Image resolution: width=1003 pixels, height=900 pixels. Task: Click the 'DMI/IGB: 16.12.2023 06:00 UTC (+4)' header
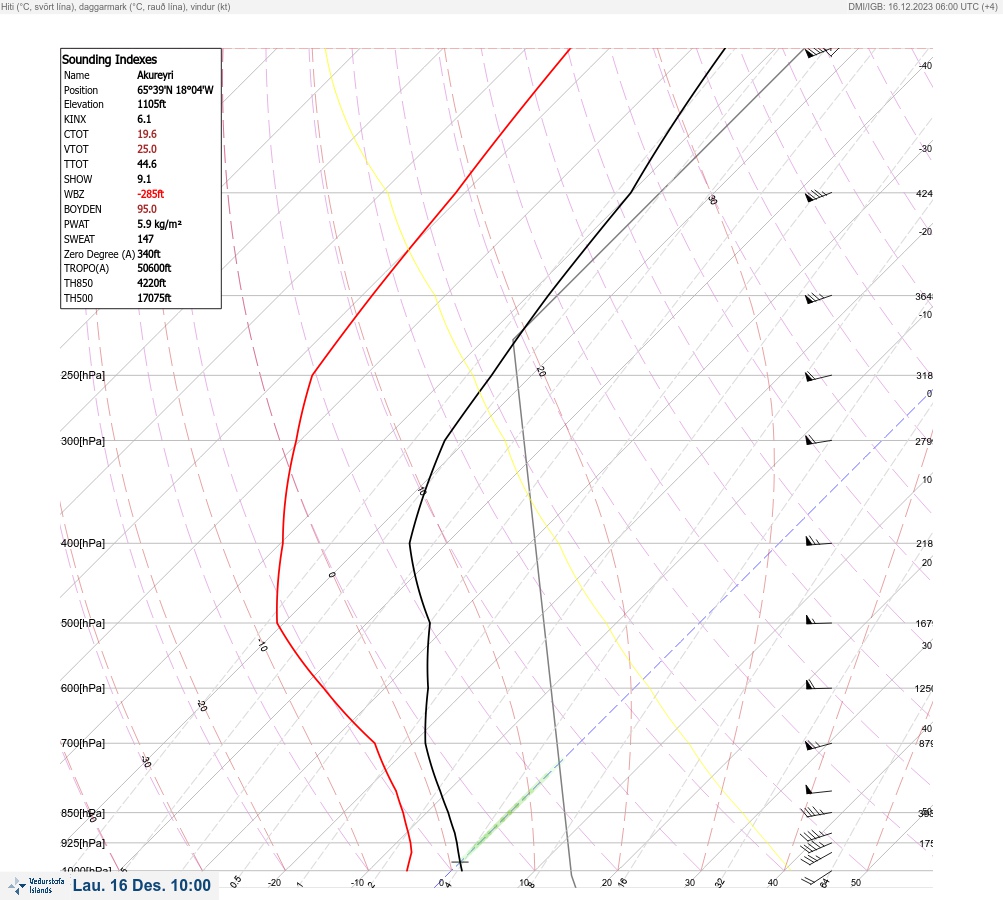(x=922, y=6)
